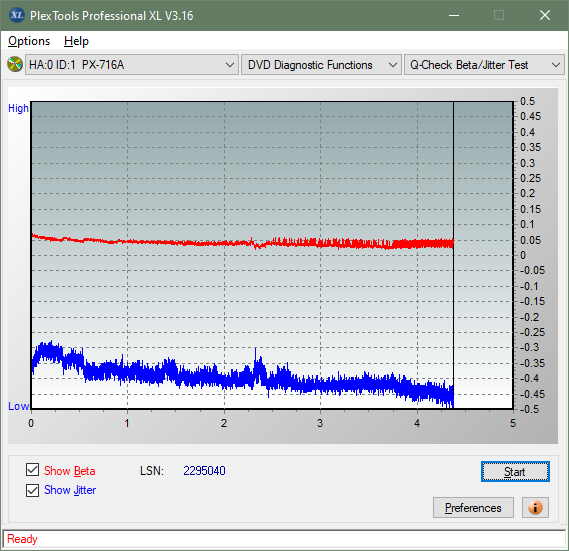The image size is (569, 551).
Task: Close the PlexTools Professional window
Action: (x=545, y=16)
